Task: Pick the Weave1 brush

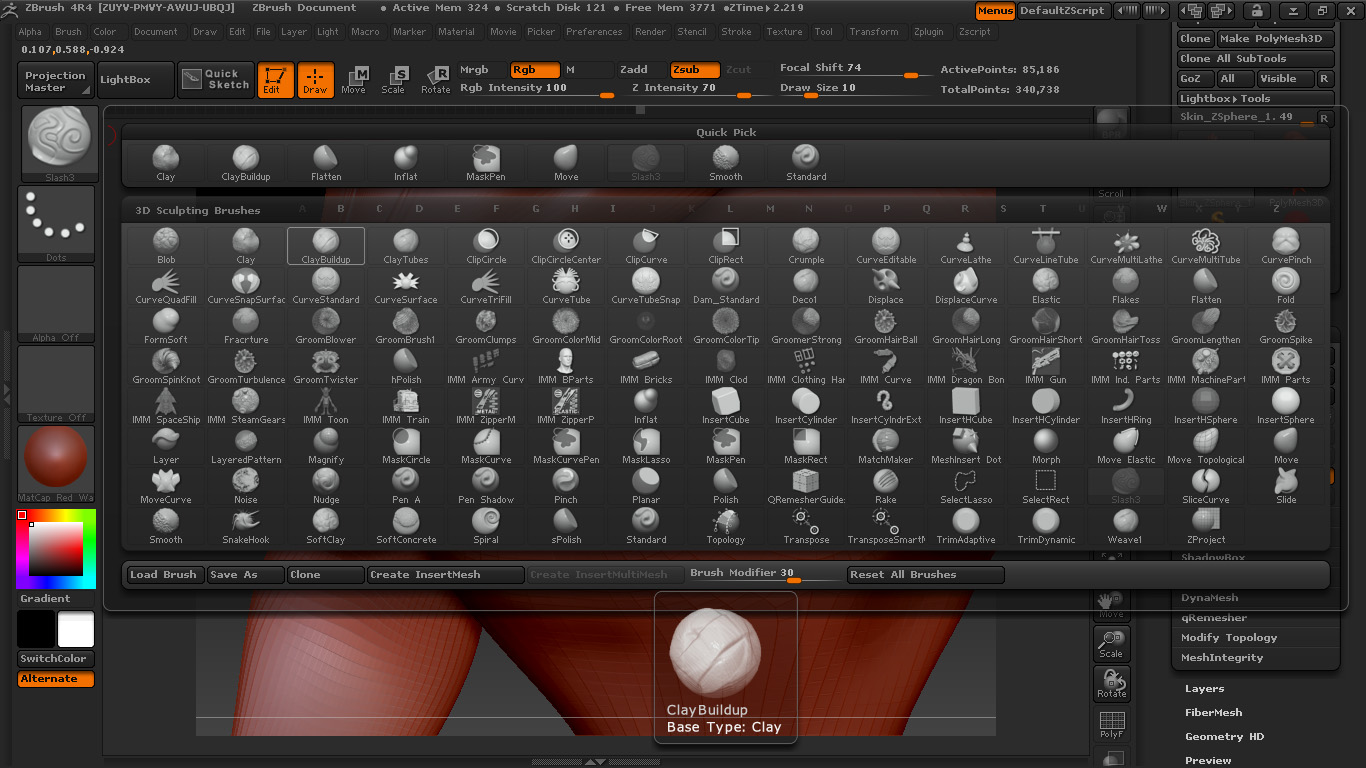Action: coord(1126,526)
